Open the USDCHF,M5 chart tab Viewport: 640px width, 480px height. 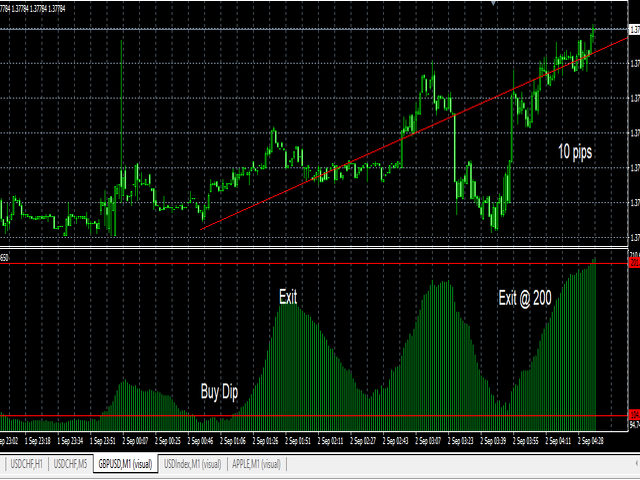[71, 463]
